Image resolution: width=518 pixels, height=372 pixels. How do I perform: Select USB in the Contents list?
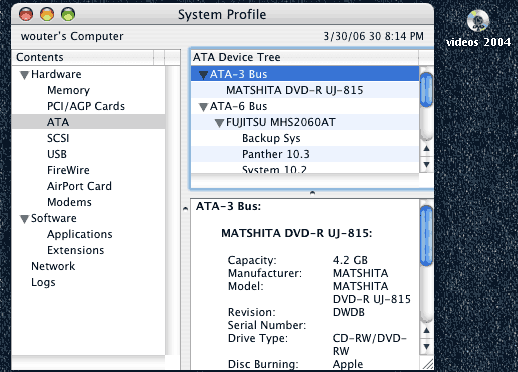[x=57, y=154]
